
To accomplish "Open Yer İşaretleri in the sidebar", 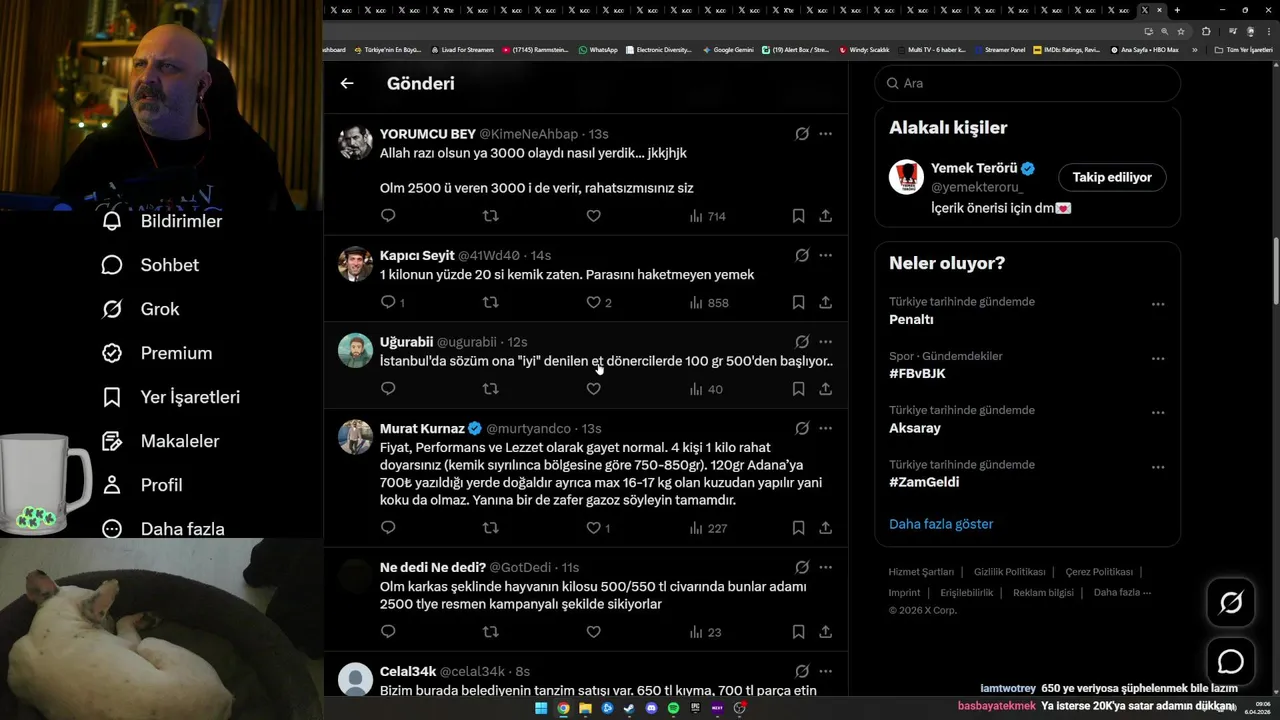I will coord(171,397).
